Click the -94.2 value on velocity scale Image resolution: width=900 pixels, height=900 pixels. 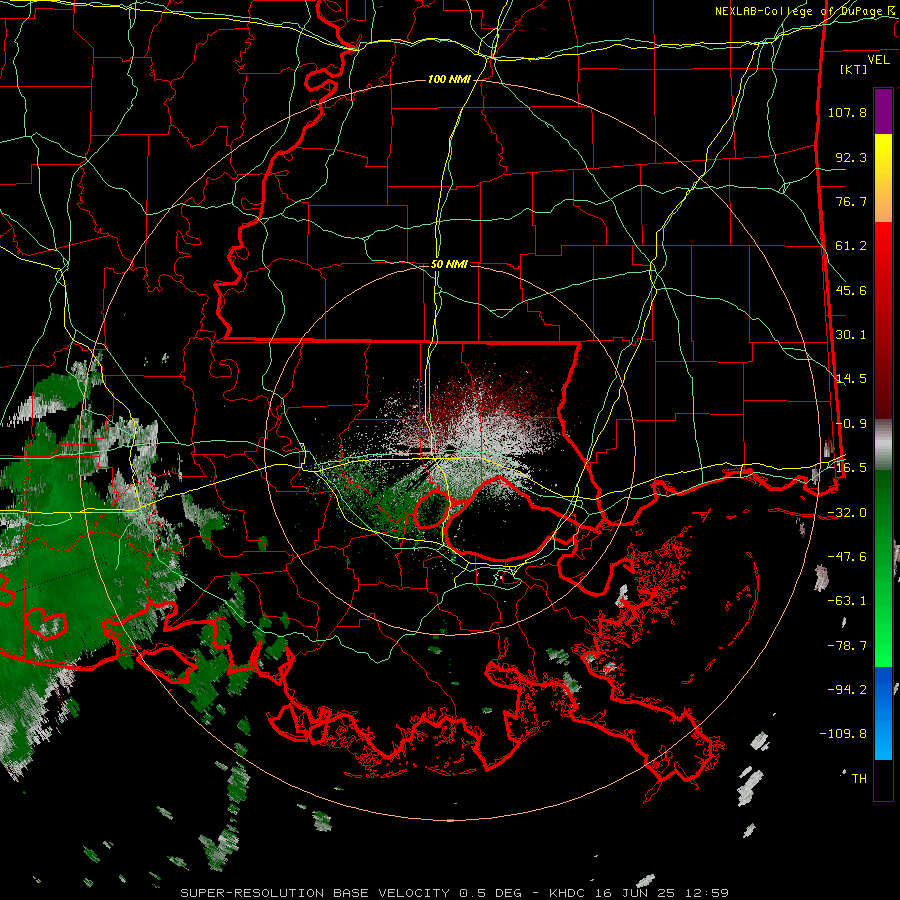coord(847,690)
